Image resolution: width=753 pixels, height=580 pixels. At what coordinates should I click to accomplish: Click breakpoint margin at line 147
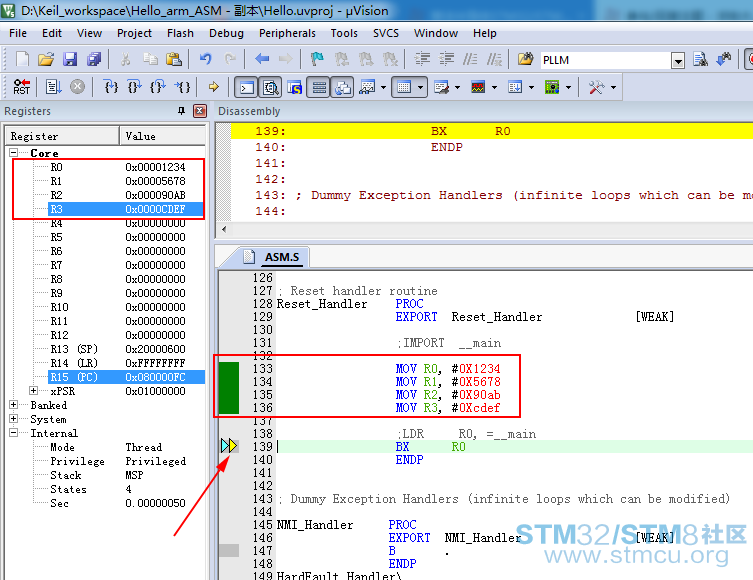point(229,551)
